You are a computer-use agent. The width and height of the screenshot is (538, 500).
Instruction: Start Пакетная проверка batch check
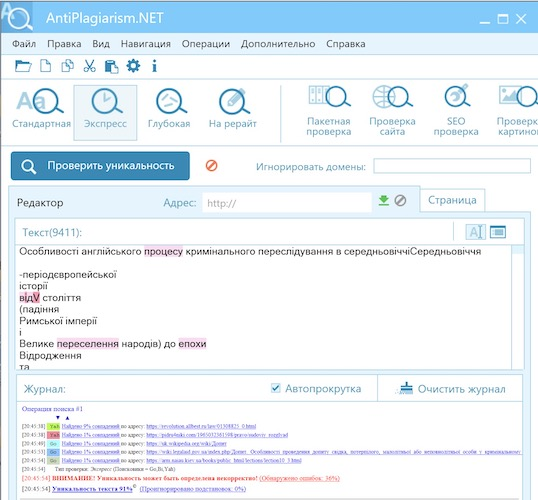(x=329, y=111)
